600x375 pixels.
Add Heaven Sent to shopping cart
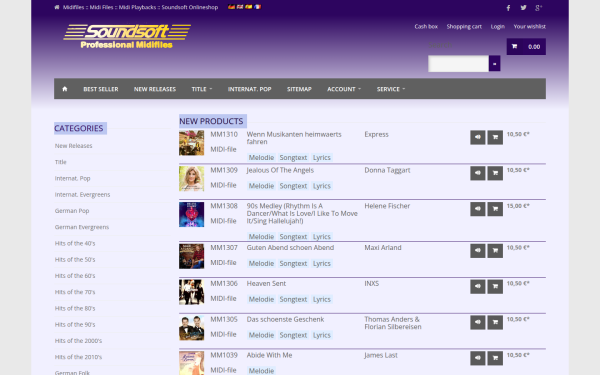(x=495, y=287)
